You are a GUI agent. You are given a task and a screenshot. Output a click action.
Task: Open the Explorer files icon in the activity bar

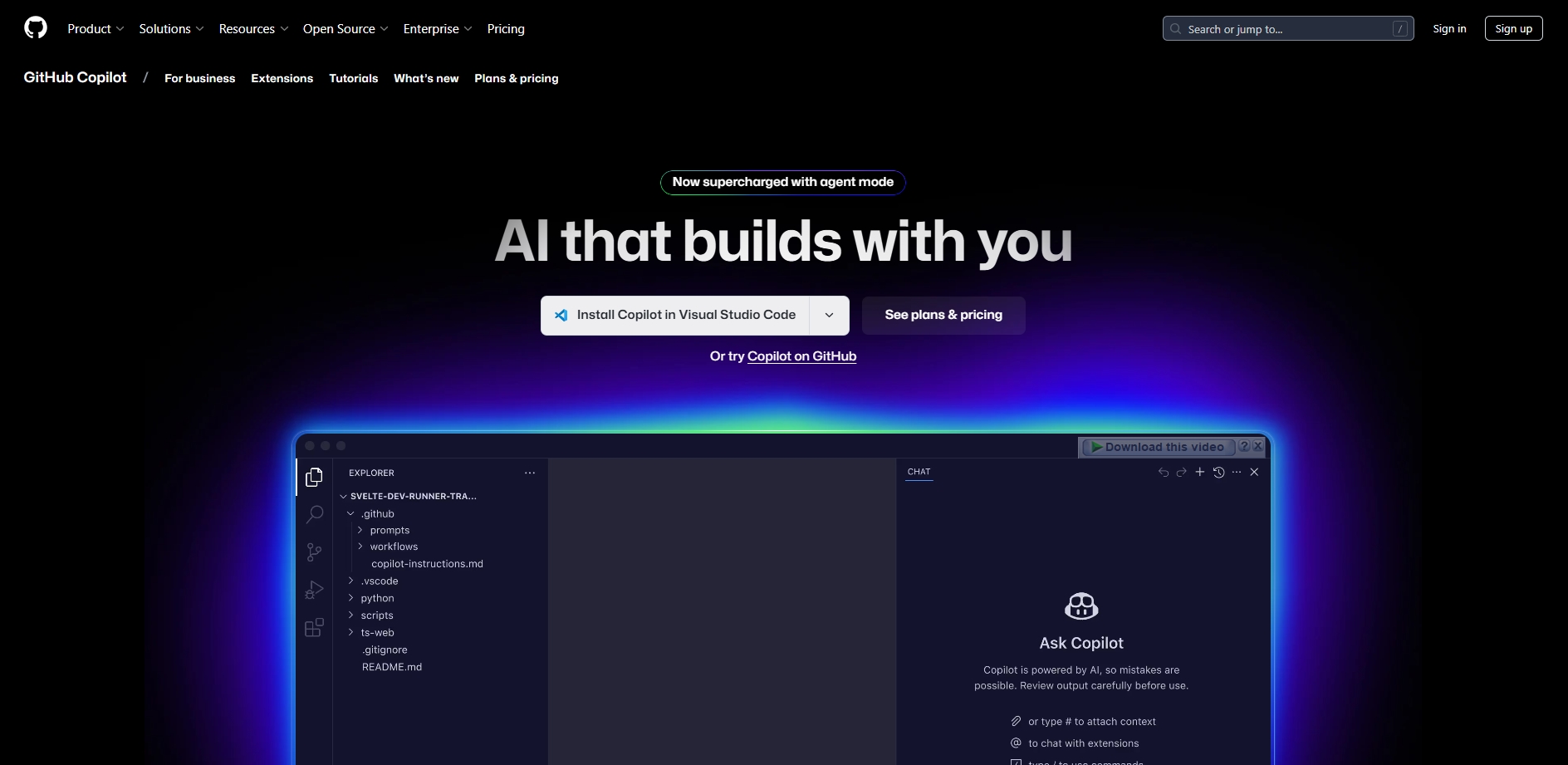[x=314, y=478]
